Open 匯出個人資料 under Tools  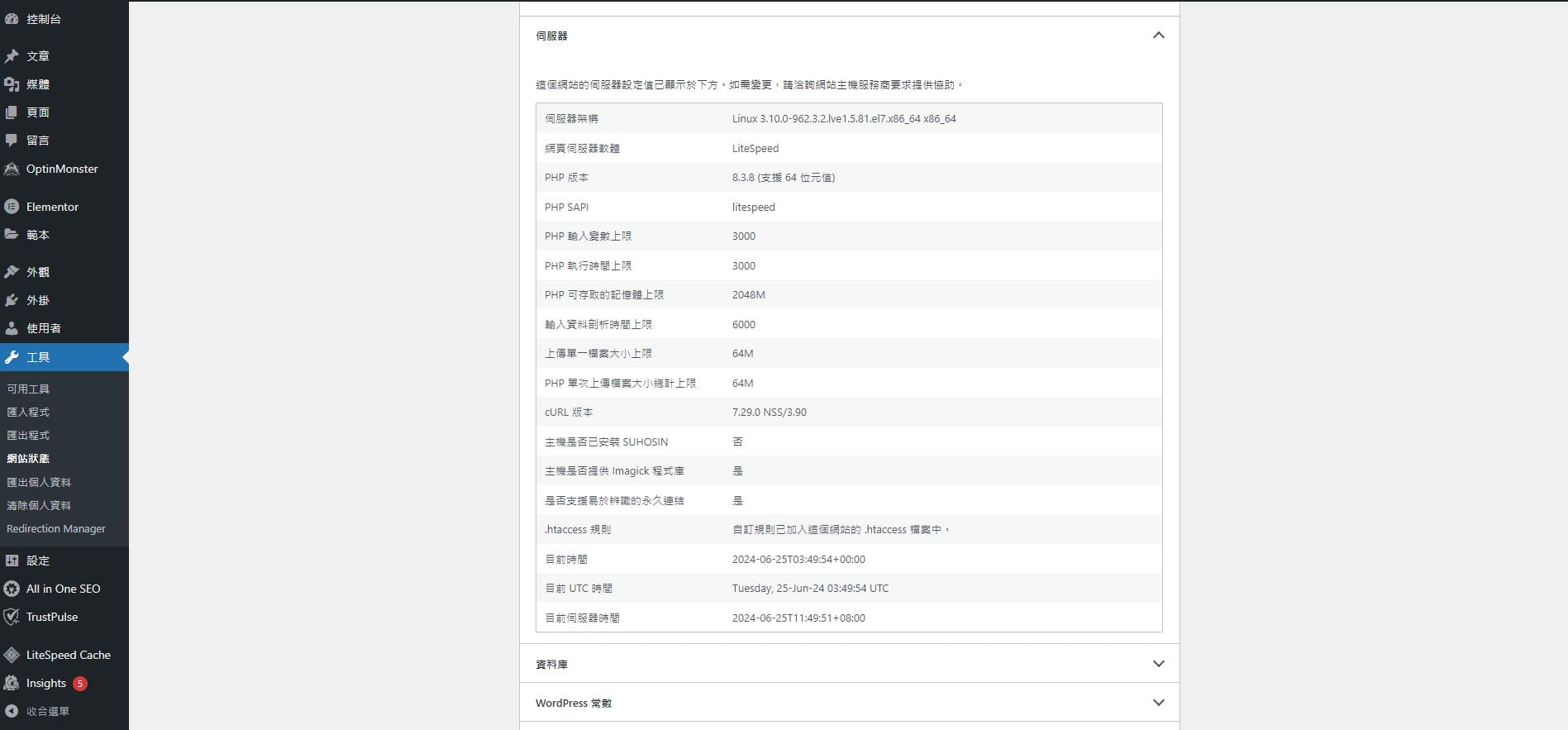click(x=39, y=482)
